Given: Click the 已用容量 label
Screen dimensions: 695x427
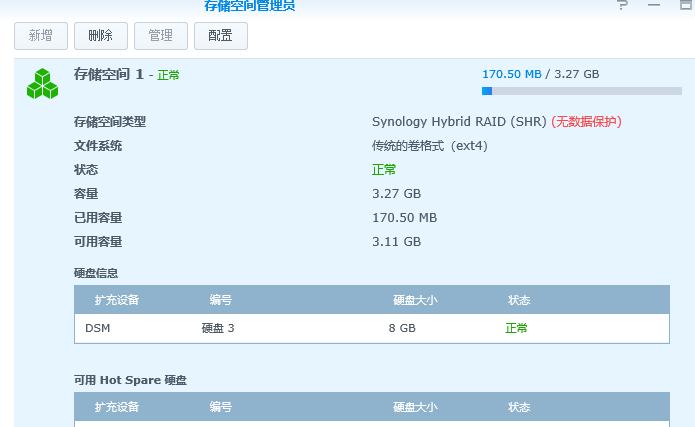Looking at the screenshot, I should 98,218.
